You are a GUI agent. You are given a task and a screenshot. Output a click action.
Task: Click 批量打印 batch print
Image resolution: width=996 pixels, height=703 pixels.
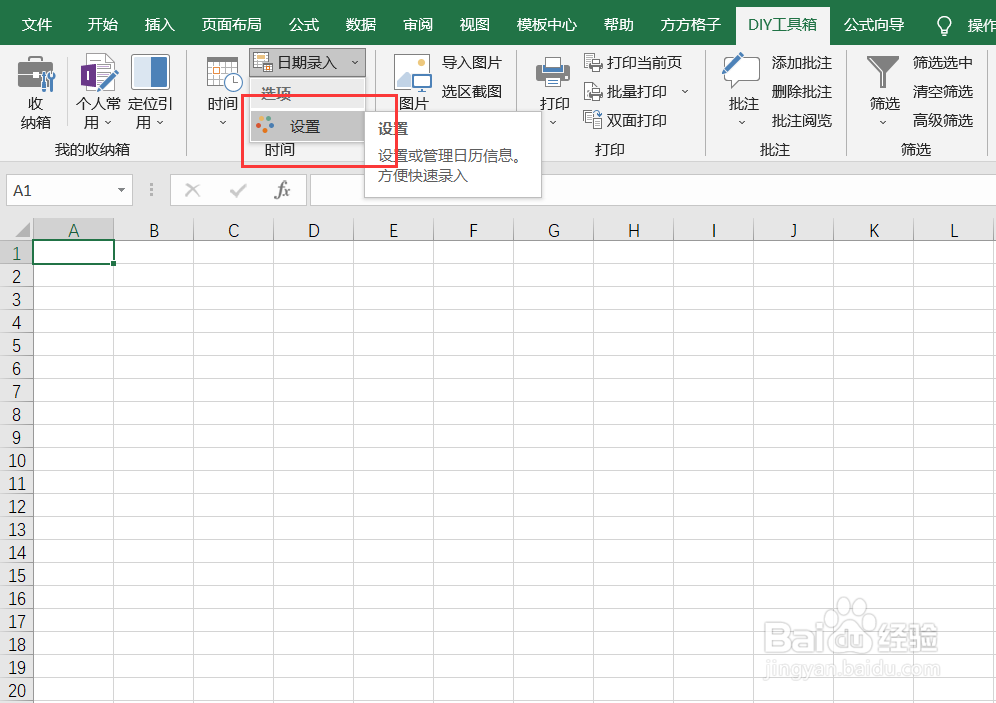[626, 92]
